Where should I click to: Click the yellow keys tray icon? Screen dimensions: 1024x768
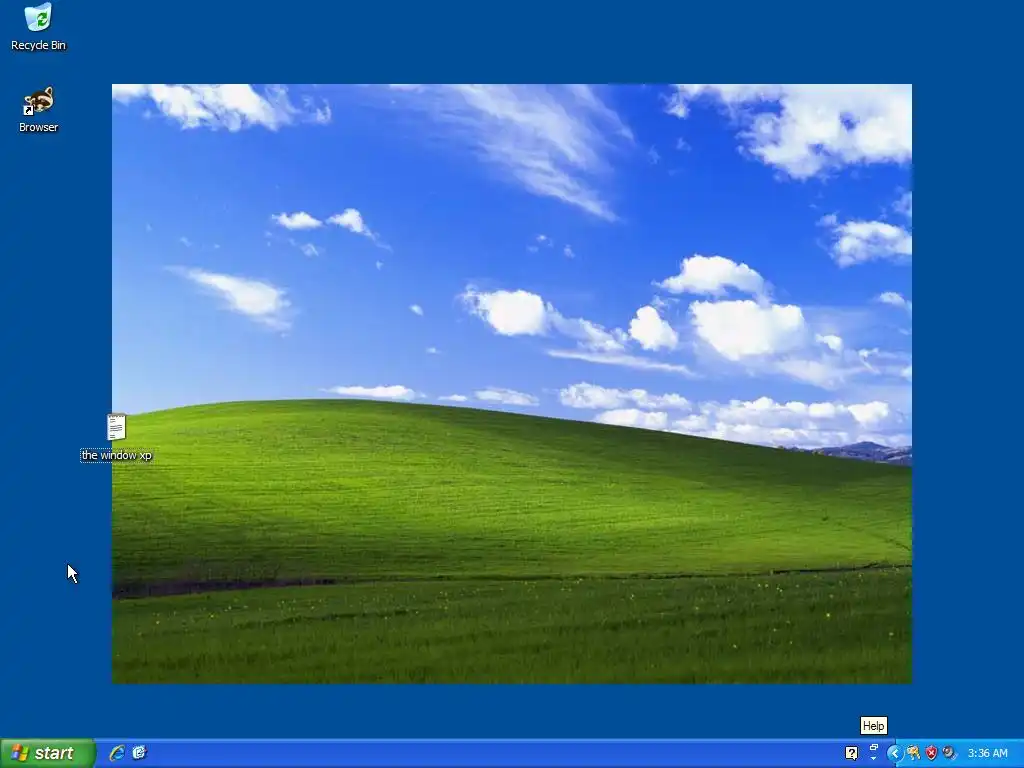click(913, 754)
